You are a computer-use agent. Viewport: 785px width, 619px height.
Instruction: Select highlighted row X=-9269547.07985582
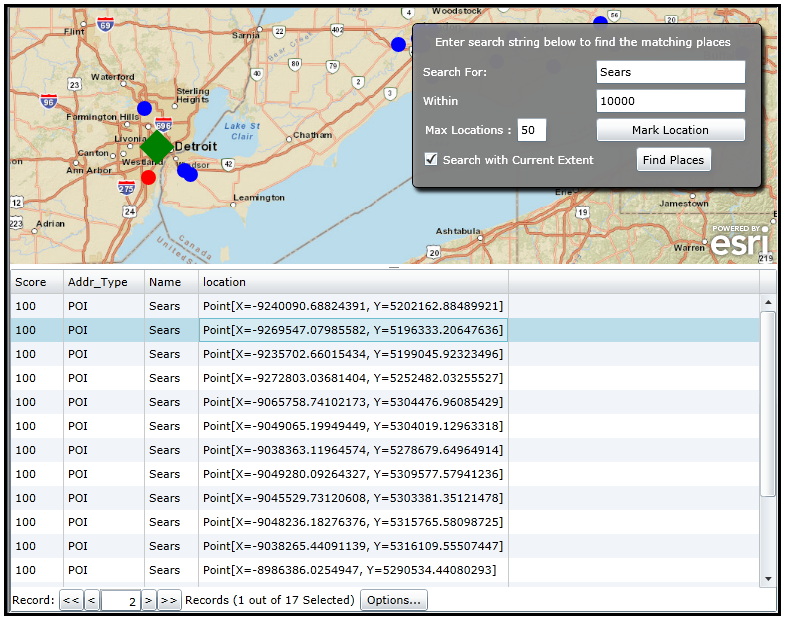385,330
